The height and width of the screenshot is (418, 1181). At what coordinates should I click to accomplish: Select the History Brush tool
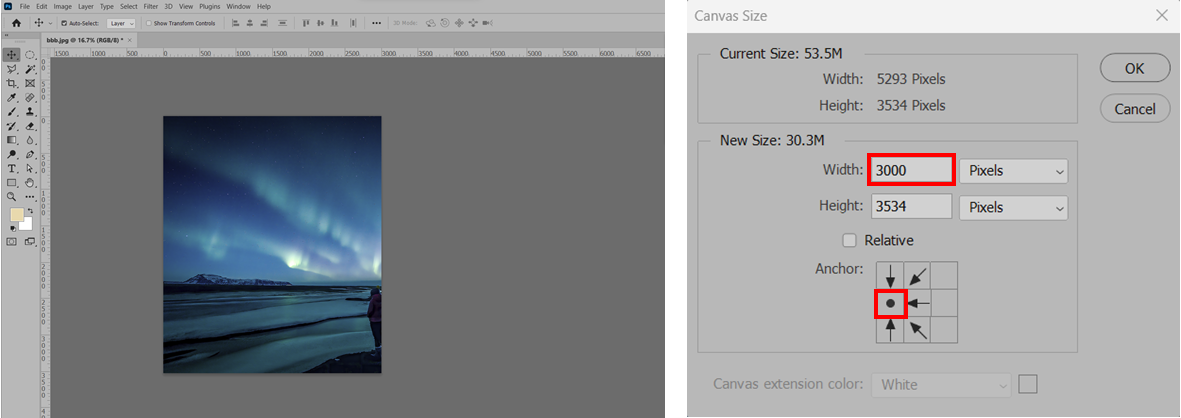(x=11, y=126)
